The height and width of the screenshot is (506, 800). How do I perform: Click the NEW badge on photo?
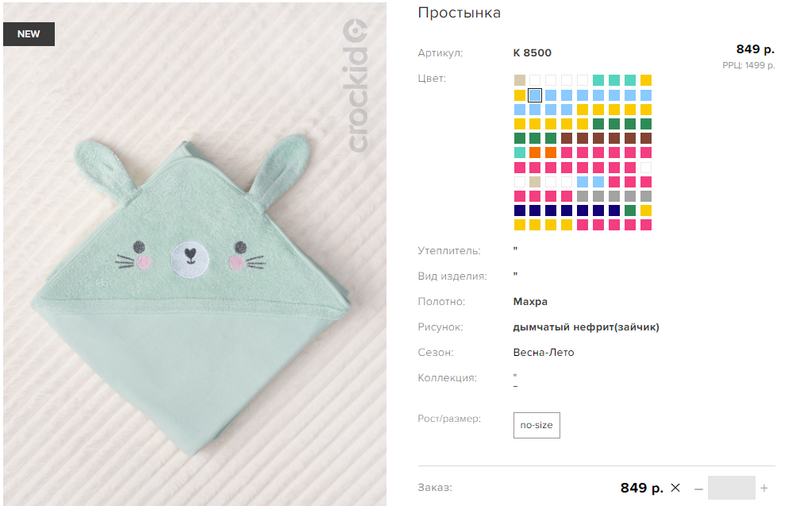tap(29, 34)
